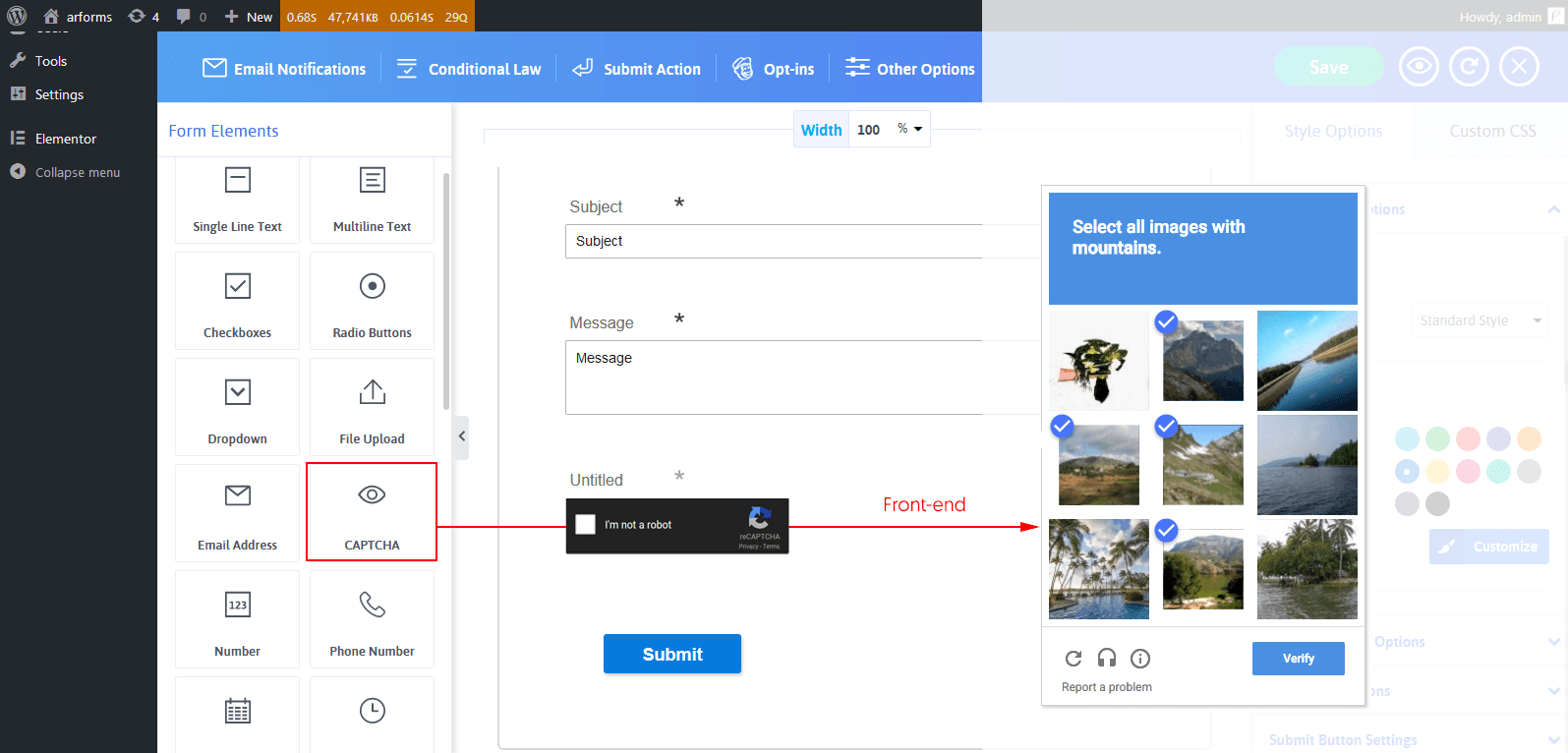Add the Checkboxes form element
This screenshot has width=1568, height=753.
click(x=237, y=301)
